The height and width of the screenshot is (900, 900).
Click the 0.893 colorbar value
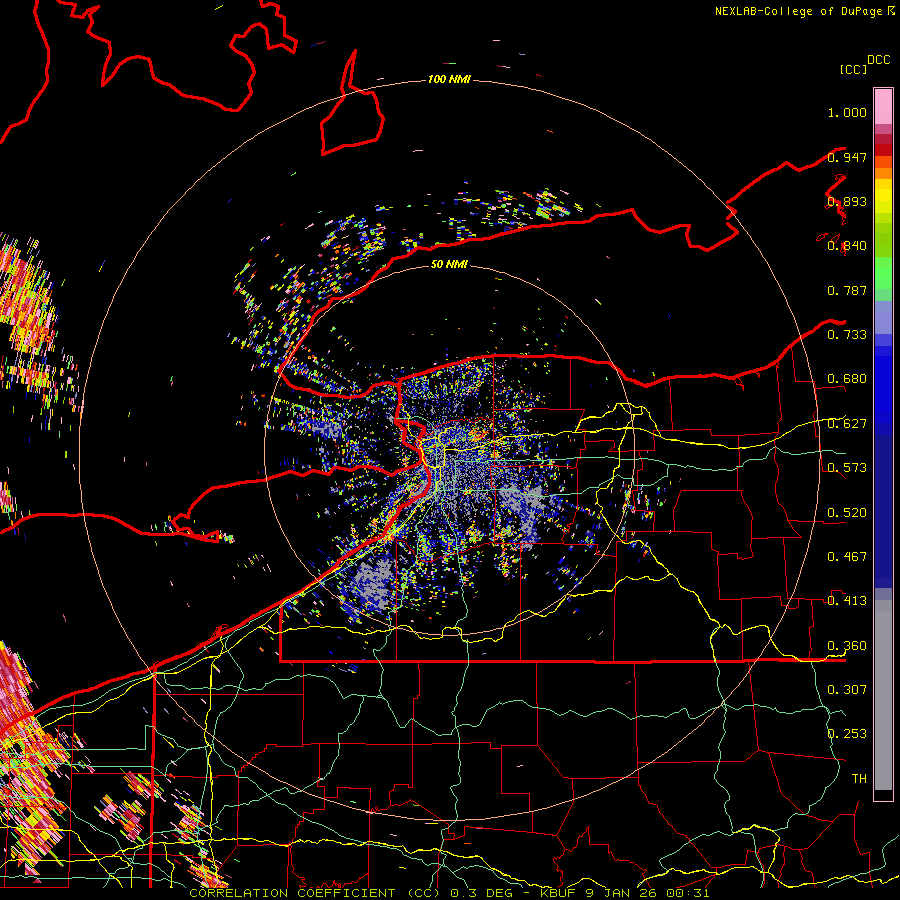[847, 201]
